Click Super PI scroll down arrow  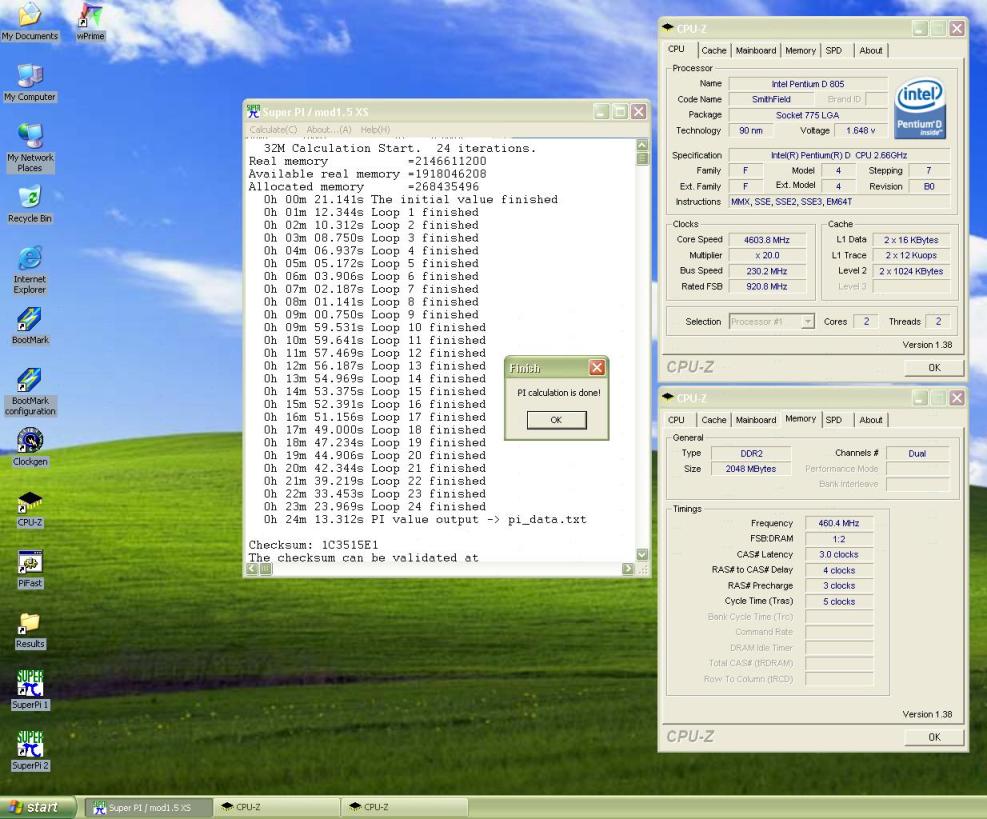[x=642, y=555]
